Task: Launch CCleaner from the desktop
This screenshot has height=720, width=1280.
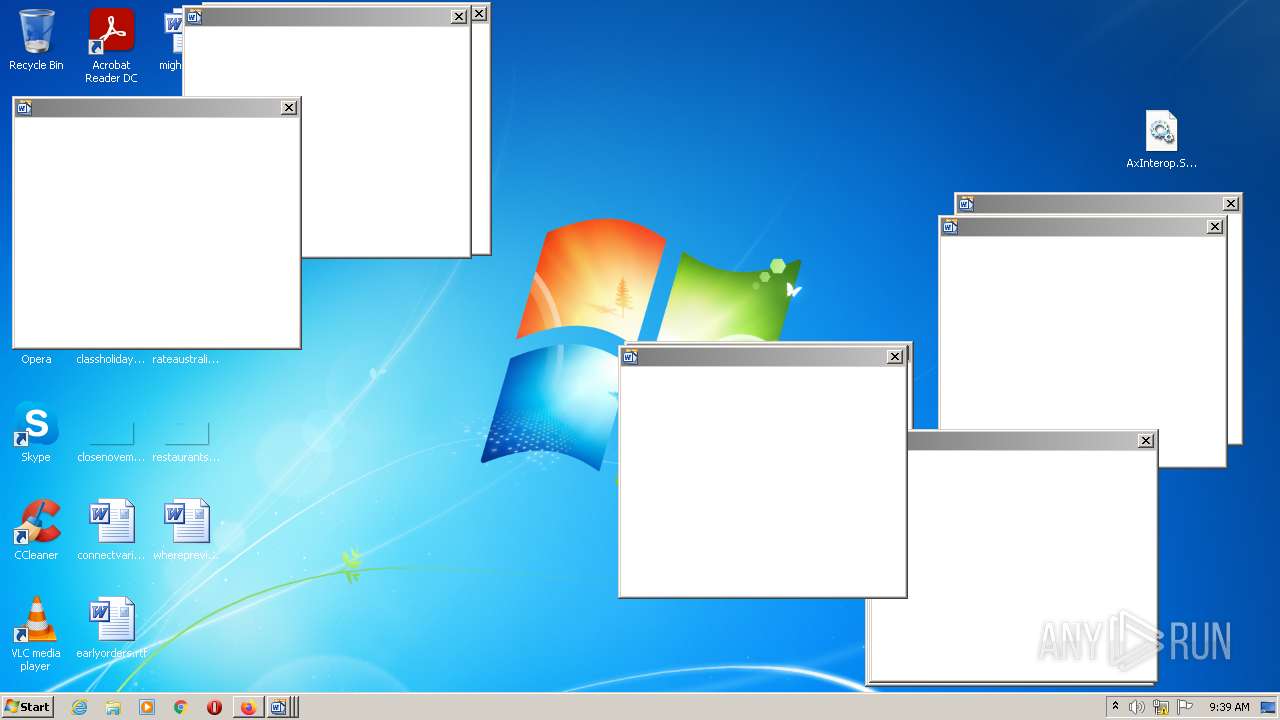Action: [36, 530]
